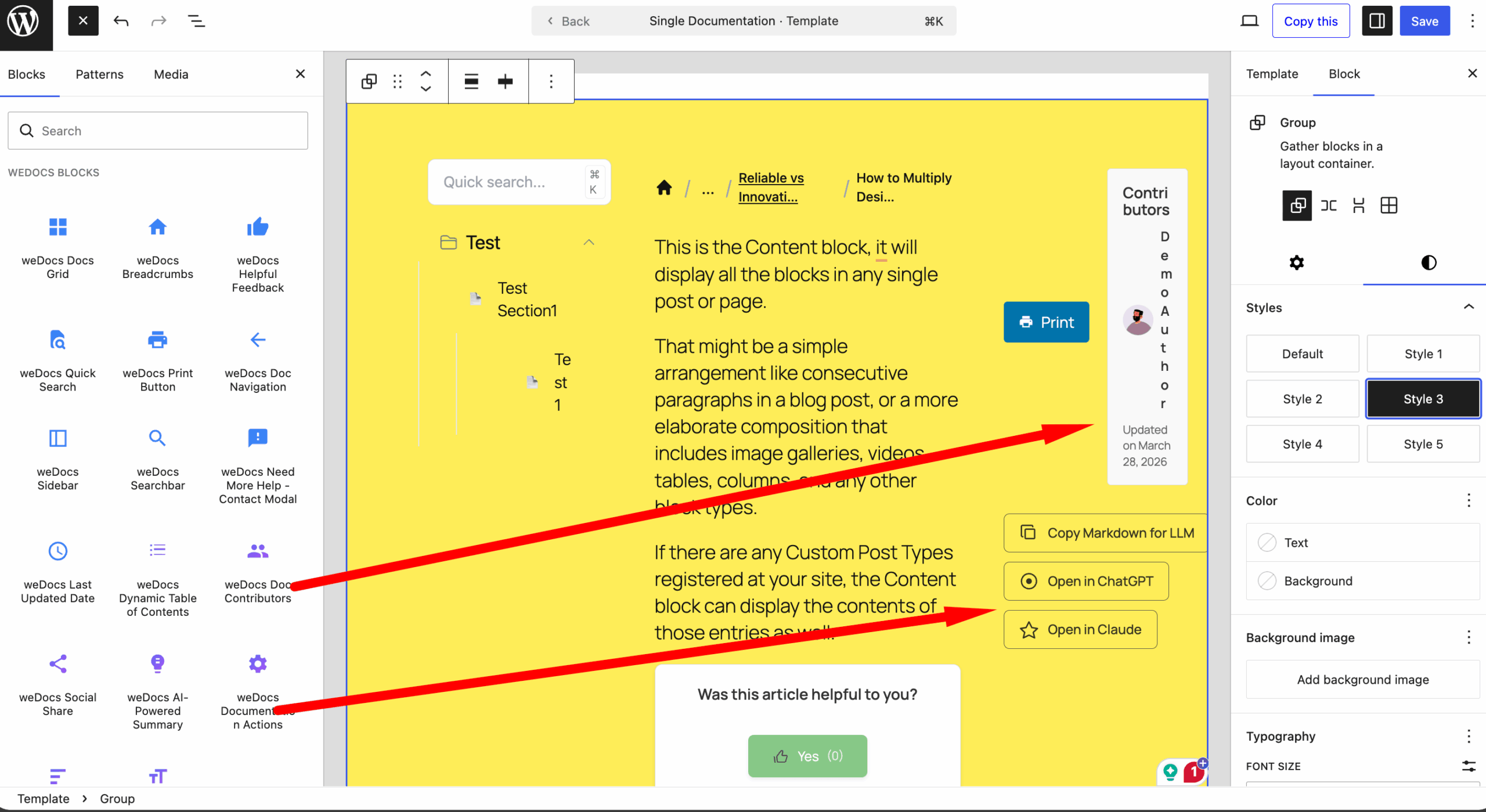
Task: Insert the weDocs Doc Navigation block
Action: point(258,361)
